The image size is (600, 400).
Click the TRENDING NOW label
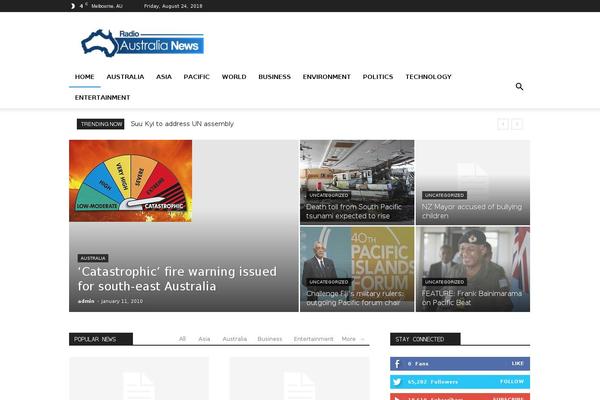point(101,124)
